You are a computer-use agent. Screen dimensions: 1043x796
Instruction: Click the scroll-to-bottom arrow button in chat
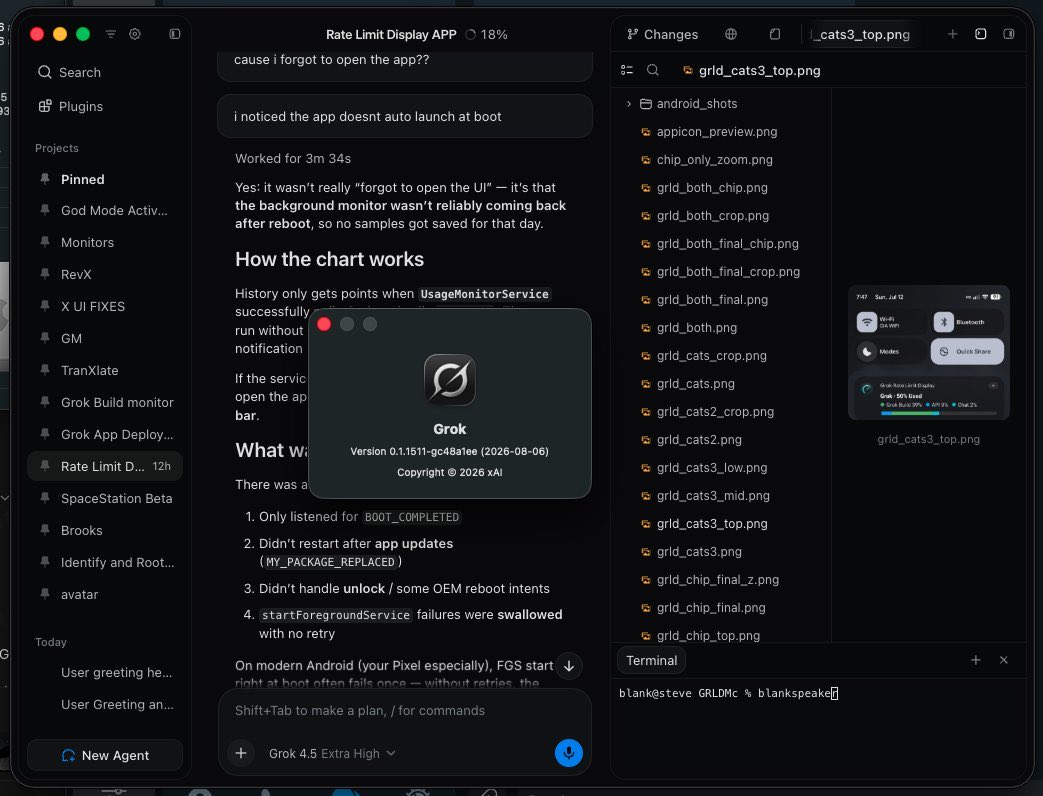pos(569,666)
